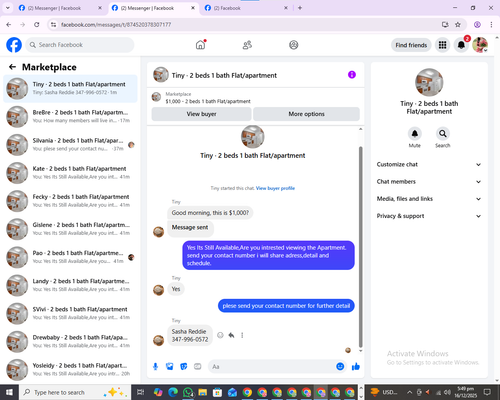The image size is (500, 400).
Task: Open the Facebook logo home link
Action: coord(14,45)
